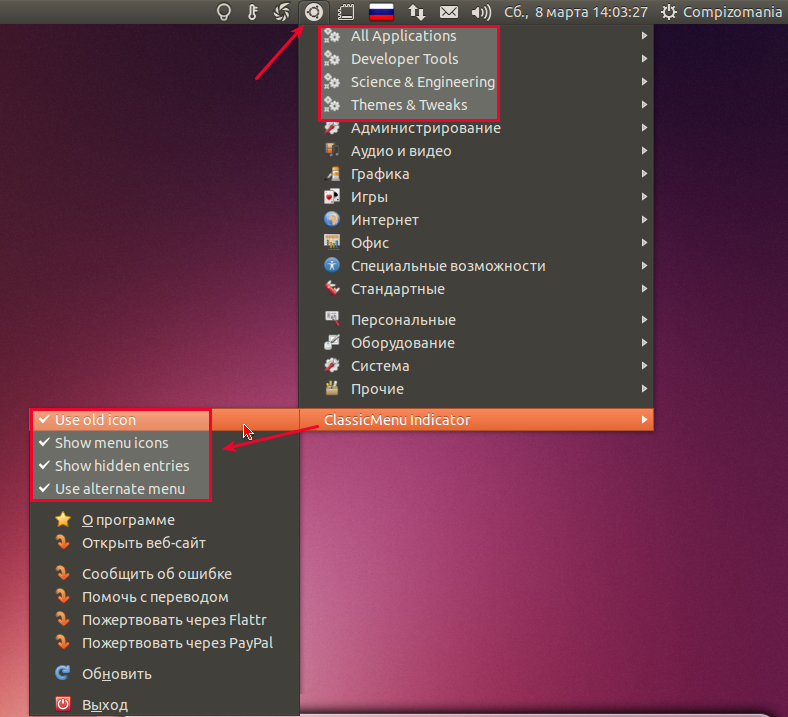Open О программе about dialog
The height and width of the screenshot is (717, 788).
click(165, 520)
